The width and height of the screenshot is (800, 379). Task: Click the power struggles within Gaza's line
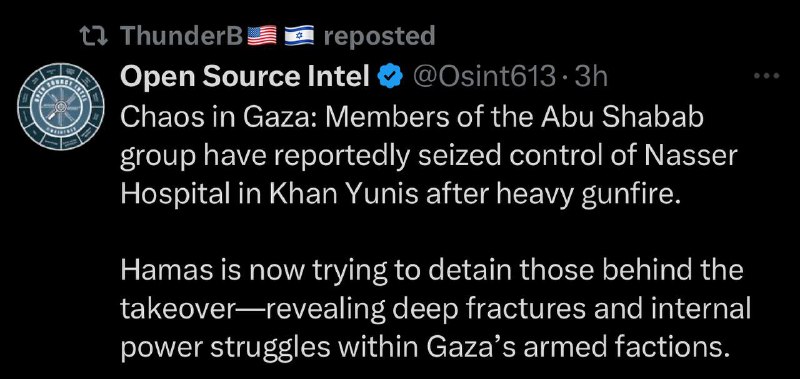422,348
